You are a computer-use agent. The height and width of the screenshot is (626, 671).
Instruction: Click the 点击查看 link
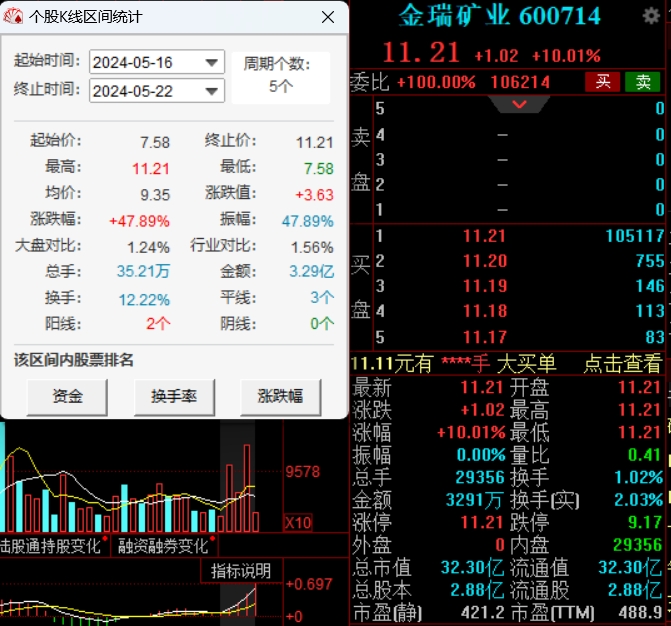(x=623, y=364)
